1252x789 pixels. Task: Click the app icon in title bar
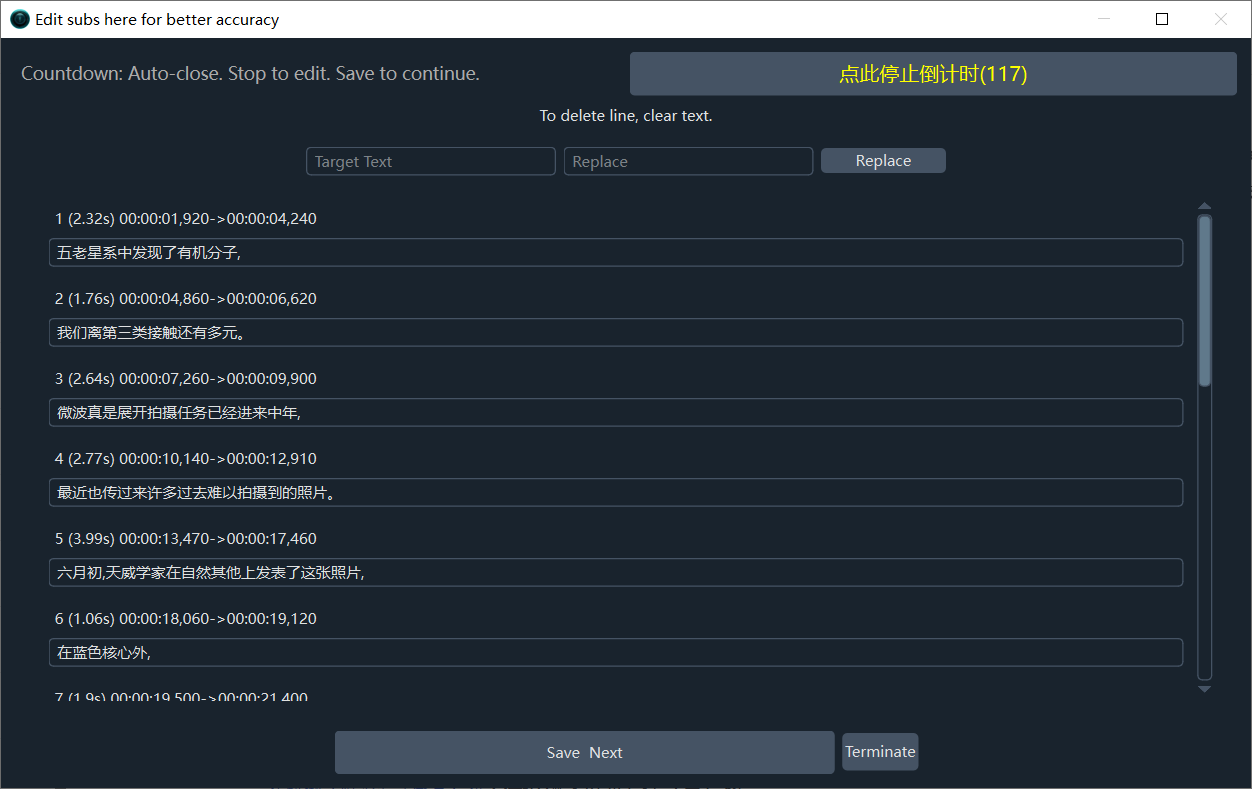click(x=19, y=19)
